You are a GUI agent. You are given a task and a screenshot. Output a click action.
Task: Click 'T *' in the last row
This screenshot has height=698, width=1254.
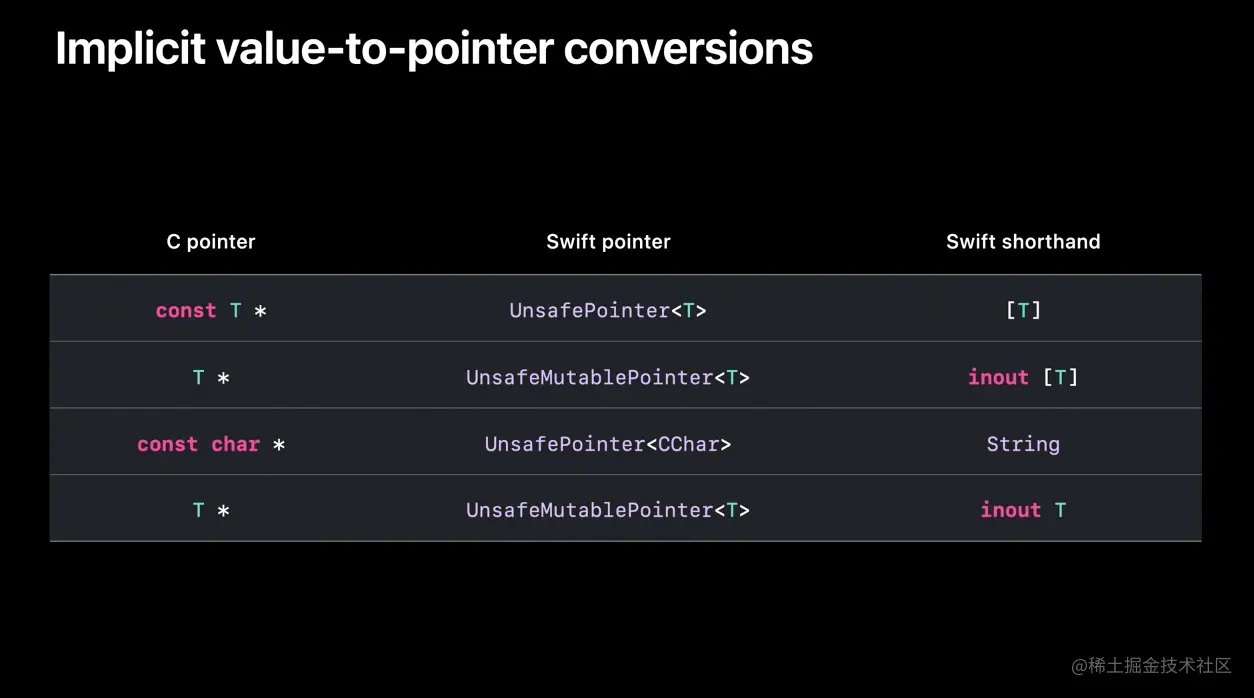click(211, 511)
